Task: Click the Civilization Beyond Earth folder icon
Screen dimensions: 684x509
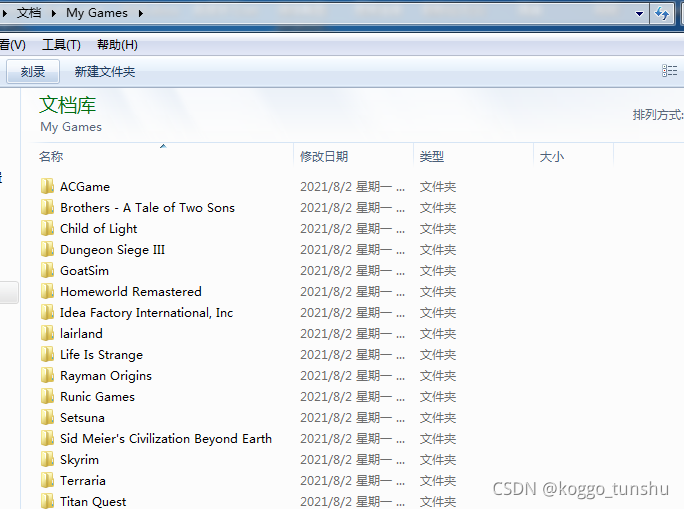Action: (47, 438)
